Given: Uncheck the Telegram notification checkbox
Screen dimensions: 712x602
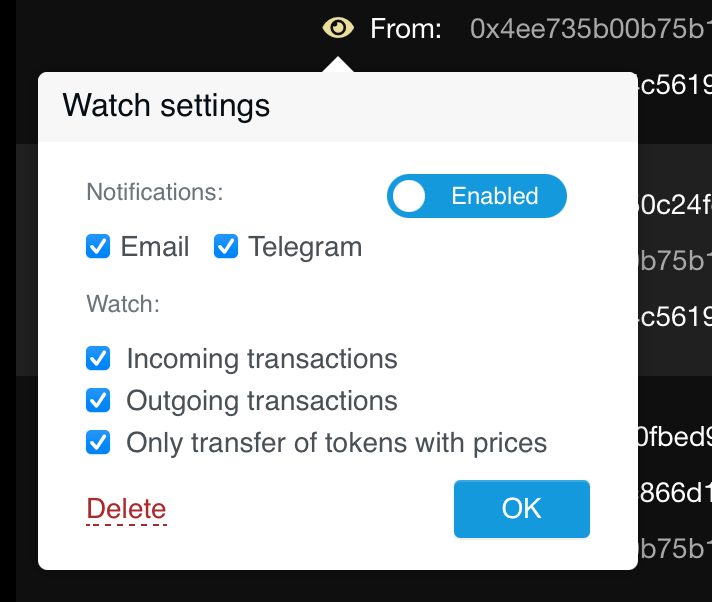Looking at the screenshot, I should point(226,247).
